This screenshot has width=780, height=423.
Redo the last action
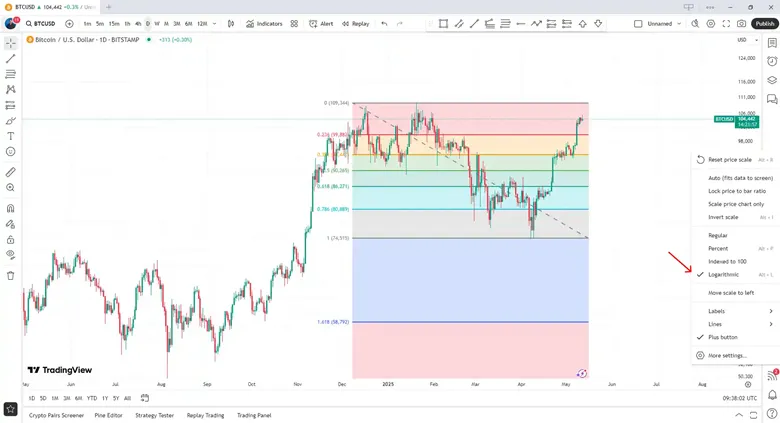click(399, 23)
